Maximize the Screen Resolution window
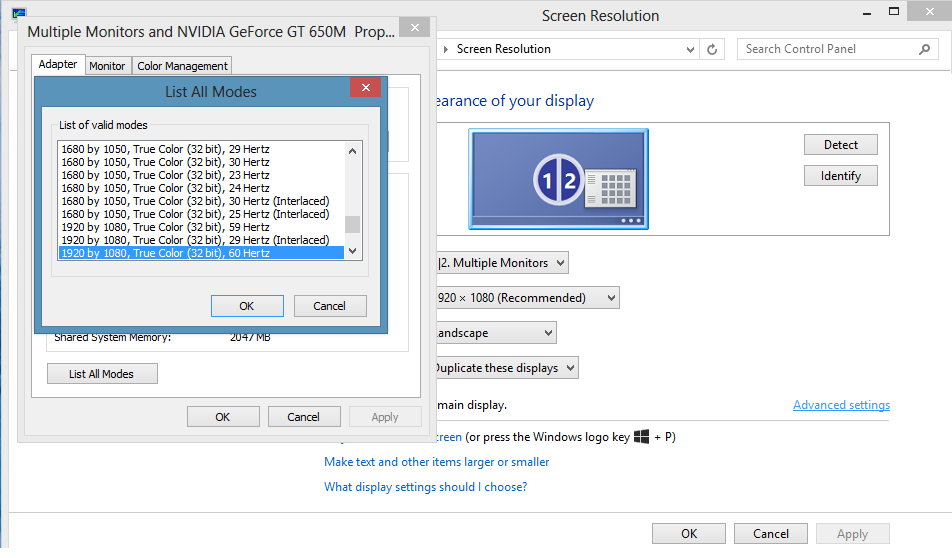The height and width of the screenshot is (558, 952). (x=894, y=12)
